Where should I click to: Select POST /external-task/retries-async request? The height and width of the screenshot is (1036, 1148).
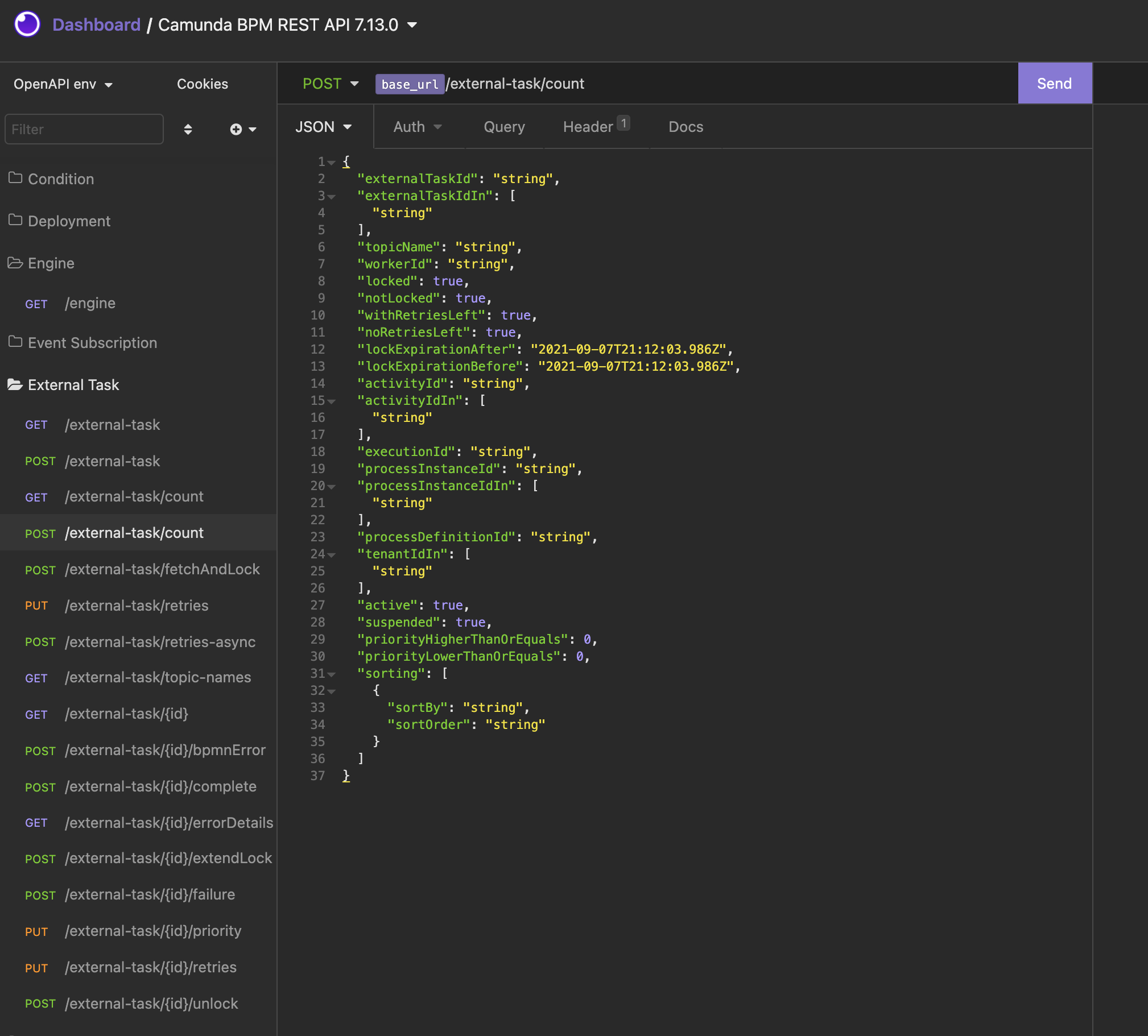[x=138, y=642]
